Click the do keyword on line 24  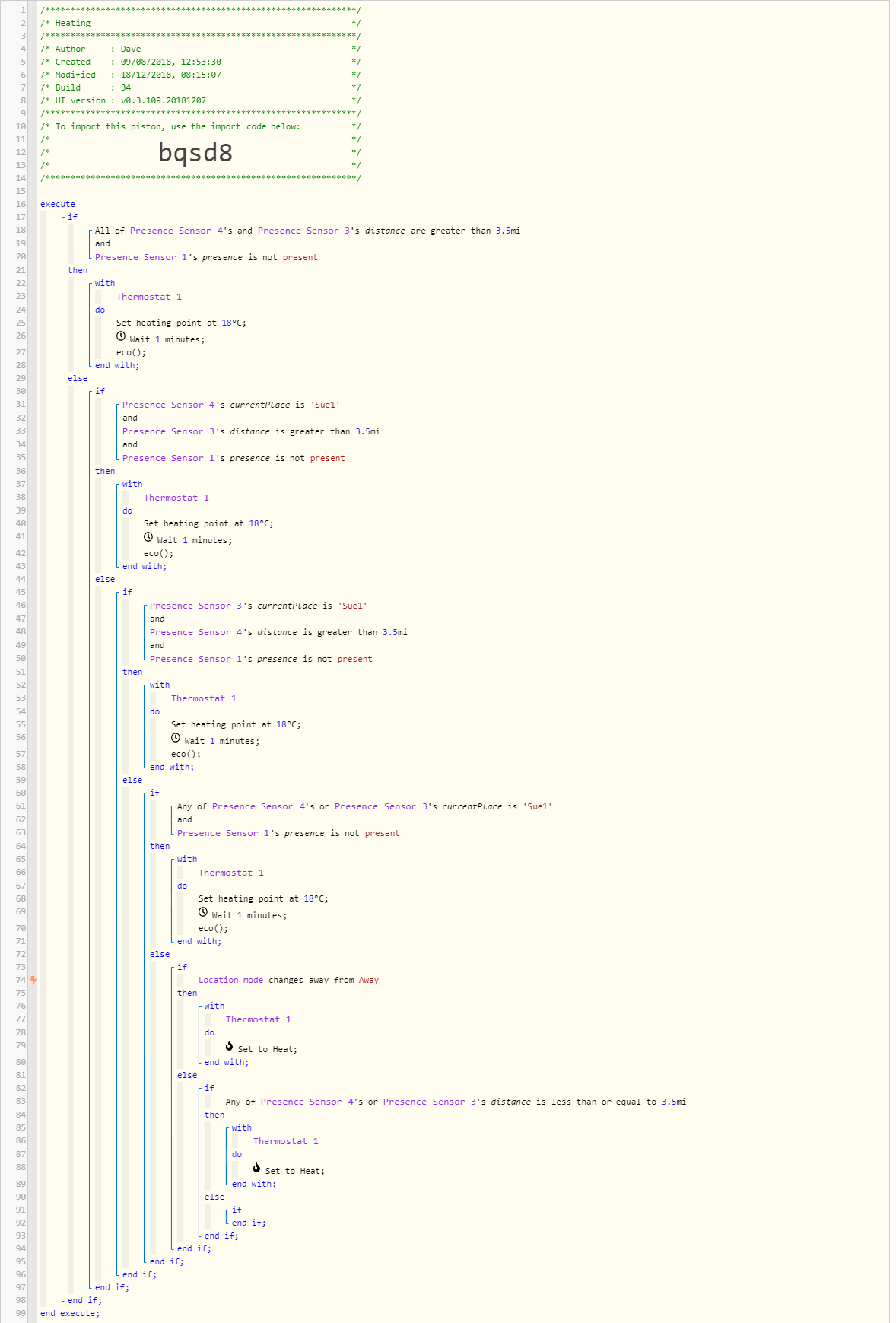100,310
